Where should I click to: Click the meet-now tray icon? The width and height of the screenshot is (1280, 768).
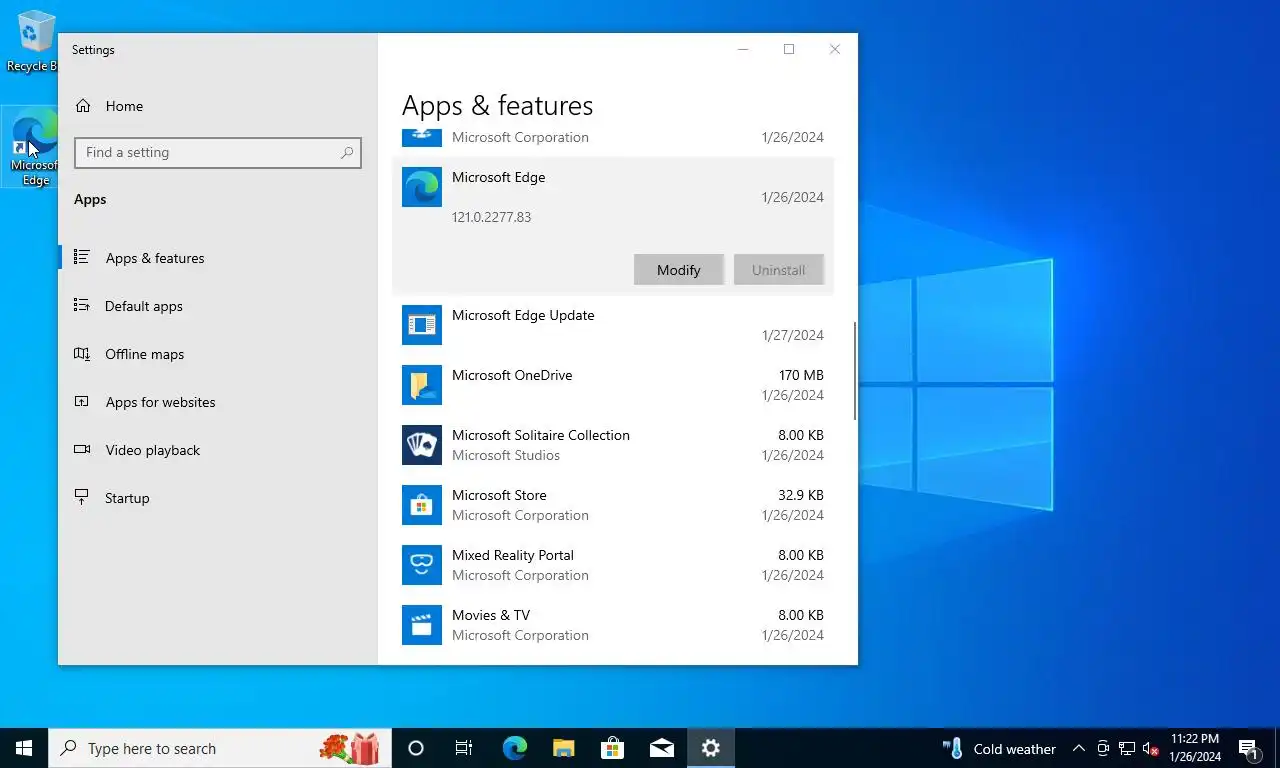click(x=1103, y=748)
